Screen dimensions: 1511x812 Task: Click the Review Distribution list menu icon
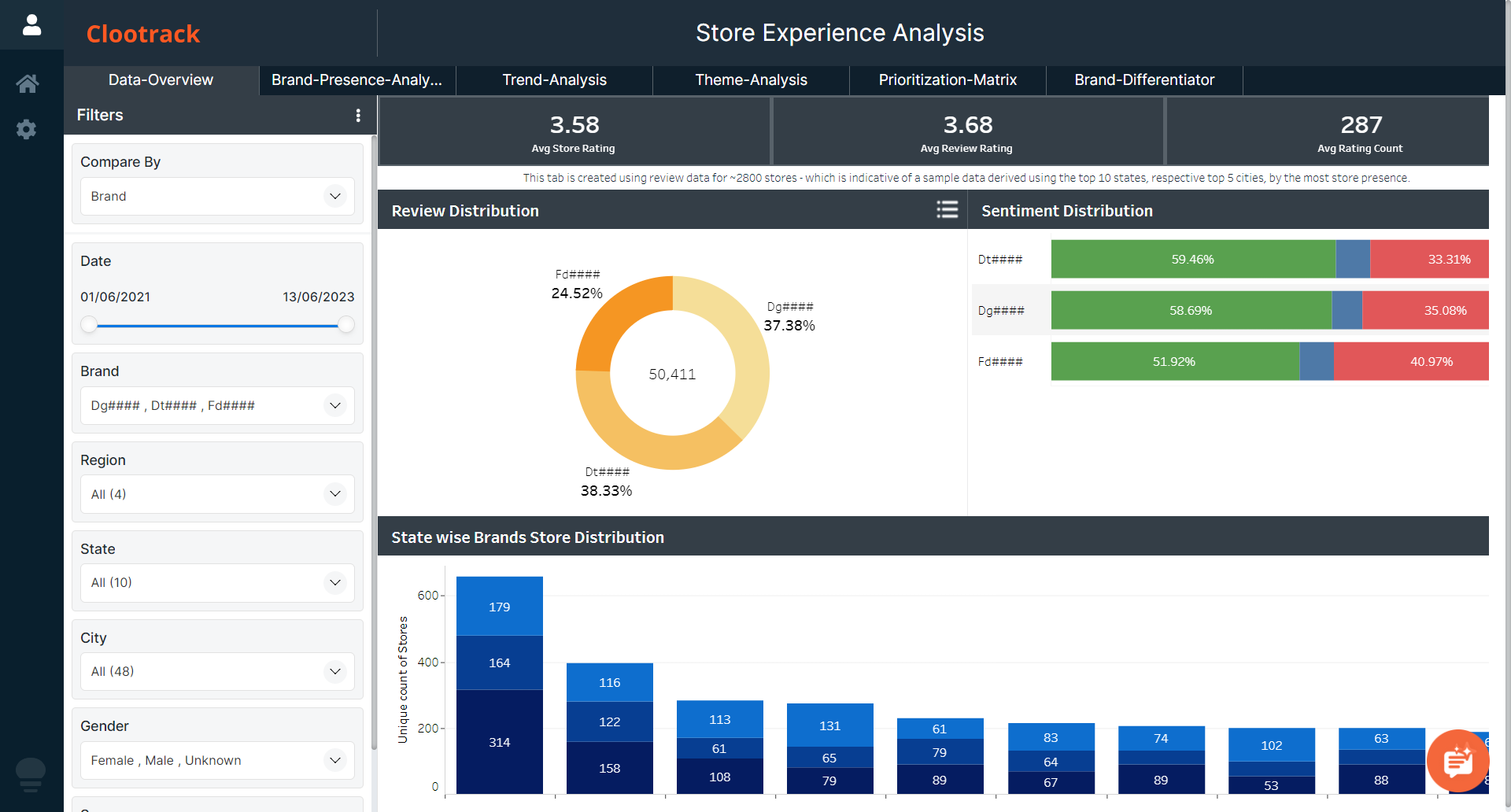point(947,209)
